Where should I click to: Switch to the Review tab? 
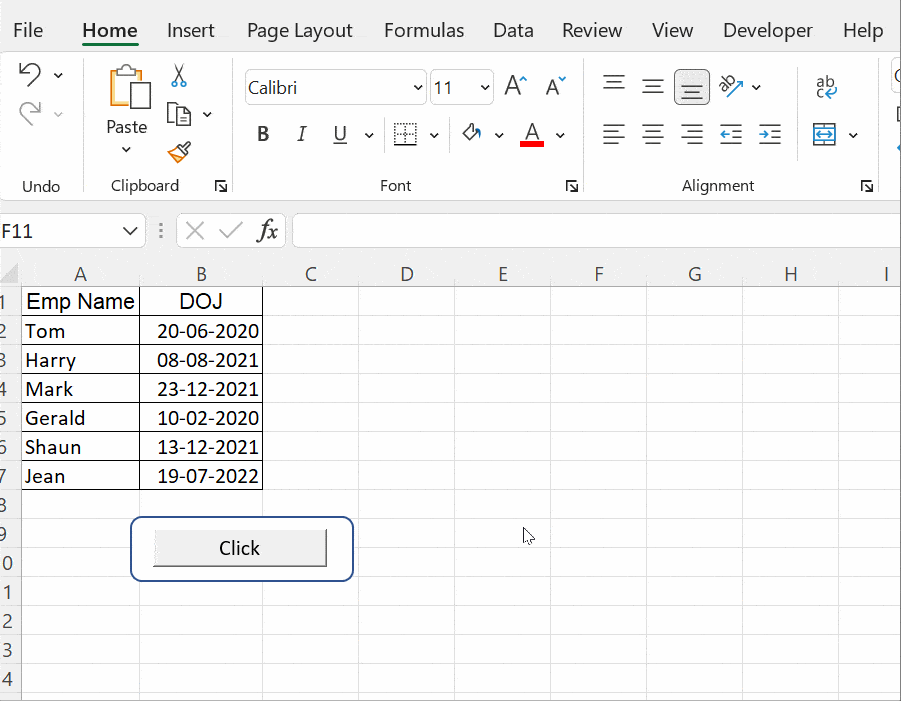tap(592, 30)
